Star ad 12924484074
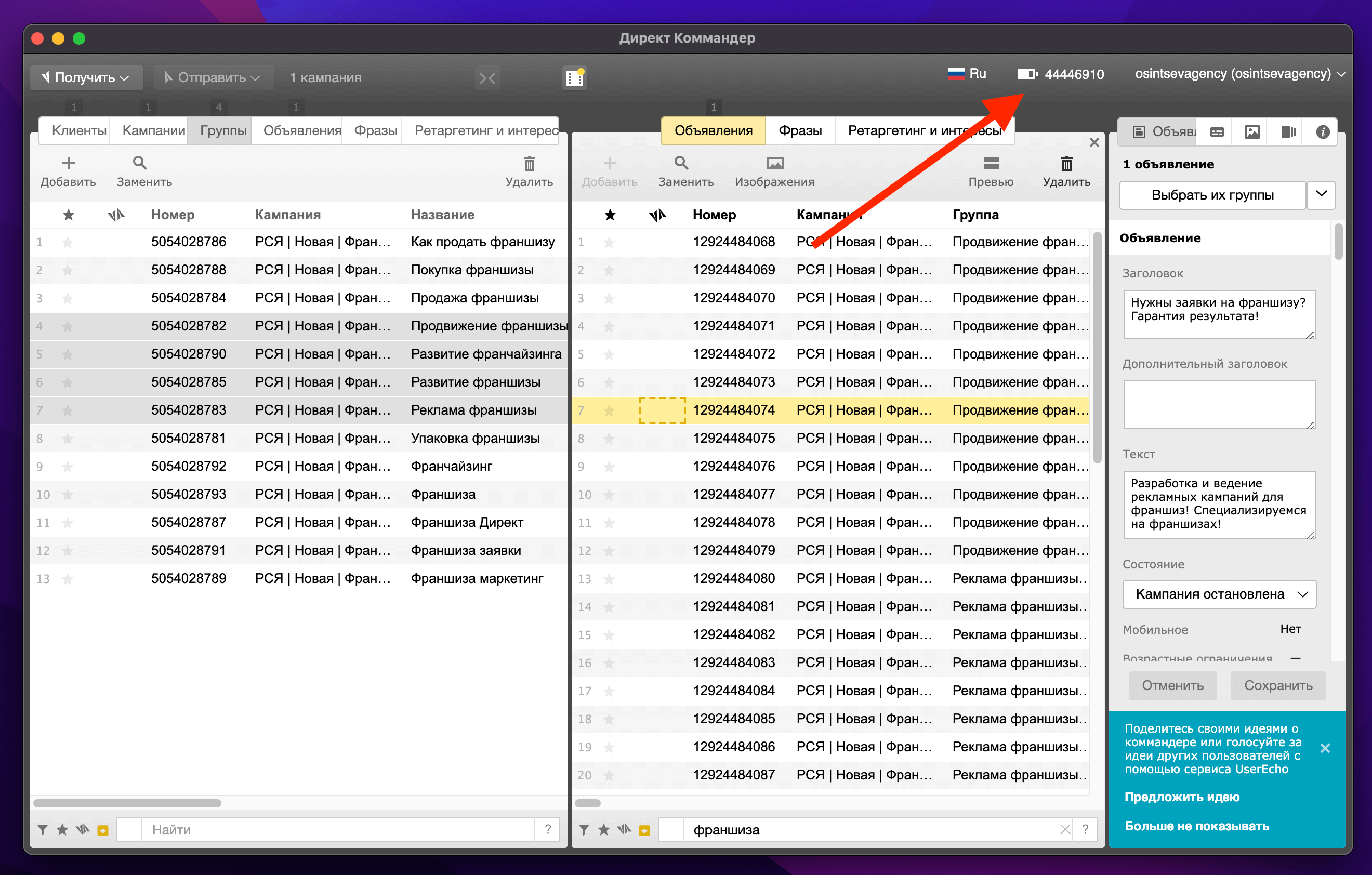The image size is (1372, 875). pyautogui.click(x=609, y=410)
